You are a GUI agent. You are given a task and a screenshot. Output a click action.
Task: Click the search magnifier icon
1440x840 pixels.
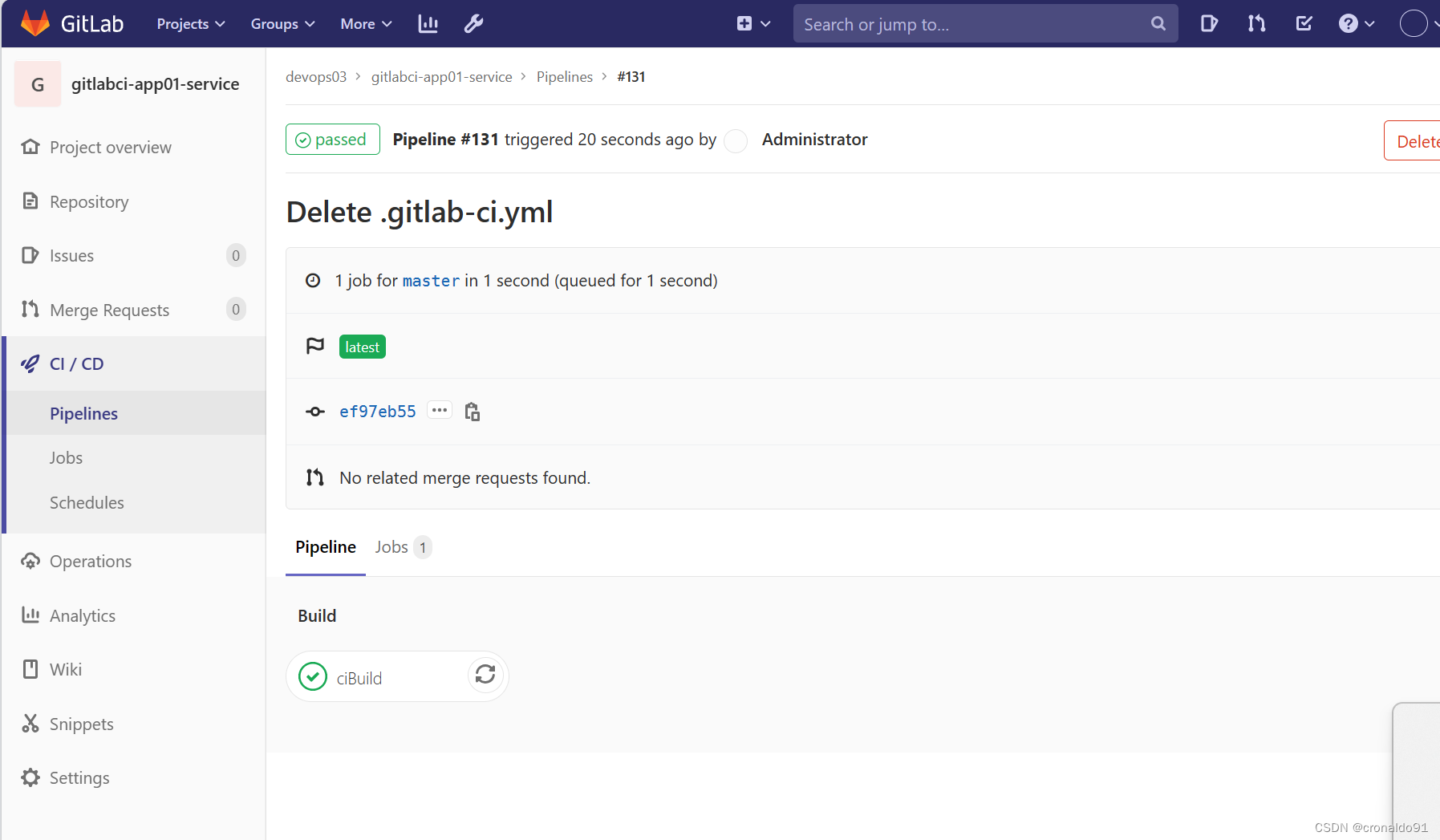pyautogui.click(x=1158, y=24)
